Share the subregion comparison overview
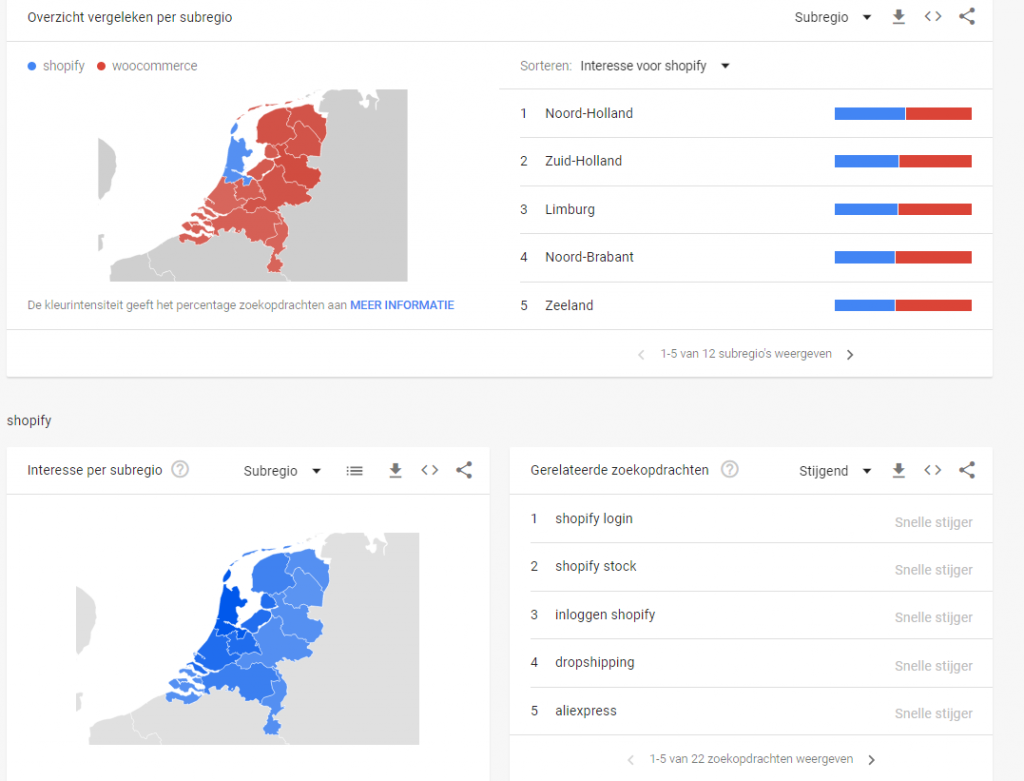 pyautogui.click(x=966, y=17)
